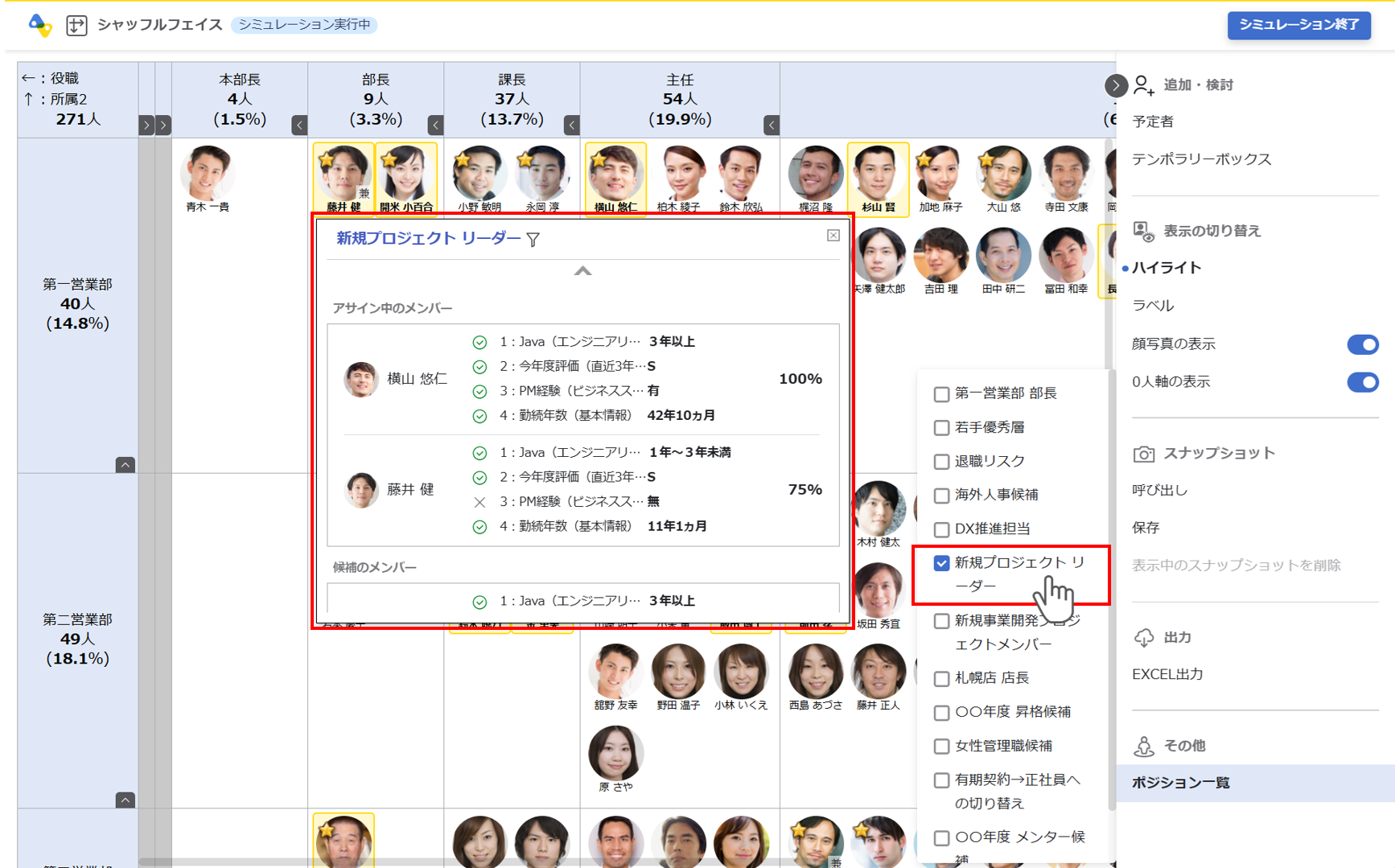
Task: Click the 追加・検討 person-plus icon
Action: point(1143,85)
